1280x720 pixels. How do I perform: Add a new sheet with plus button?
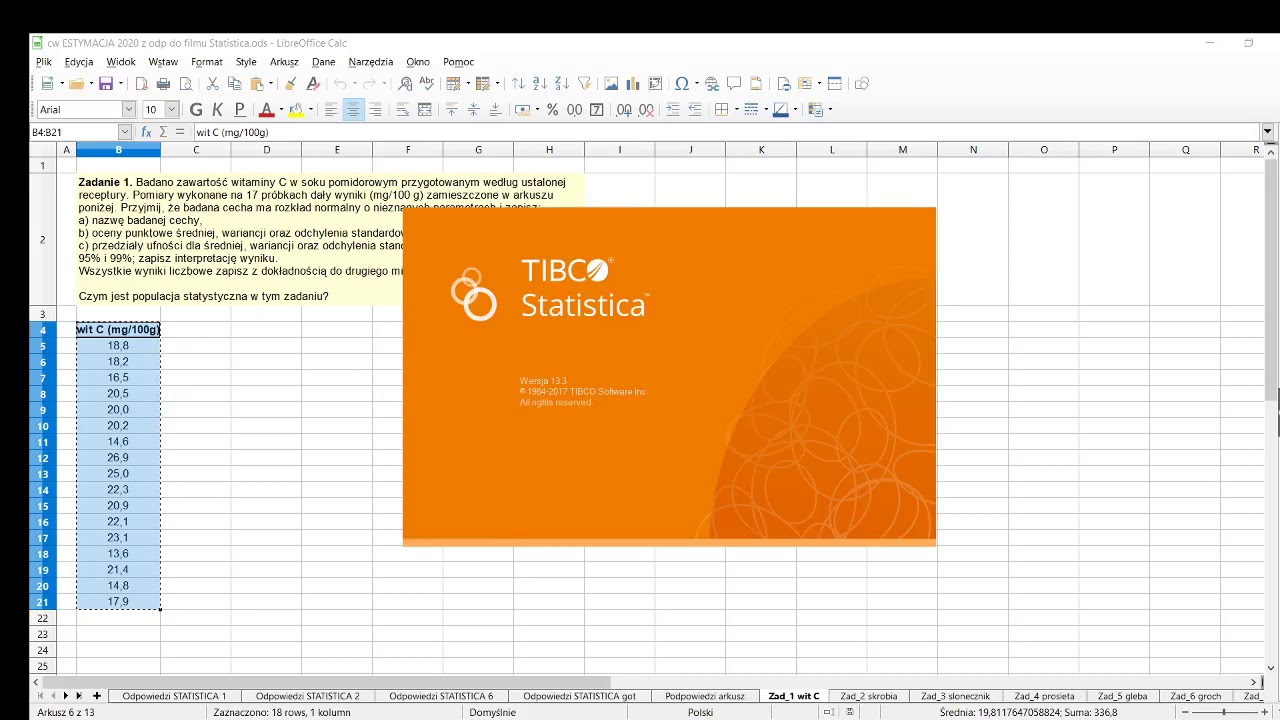point(97,696)
